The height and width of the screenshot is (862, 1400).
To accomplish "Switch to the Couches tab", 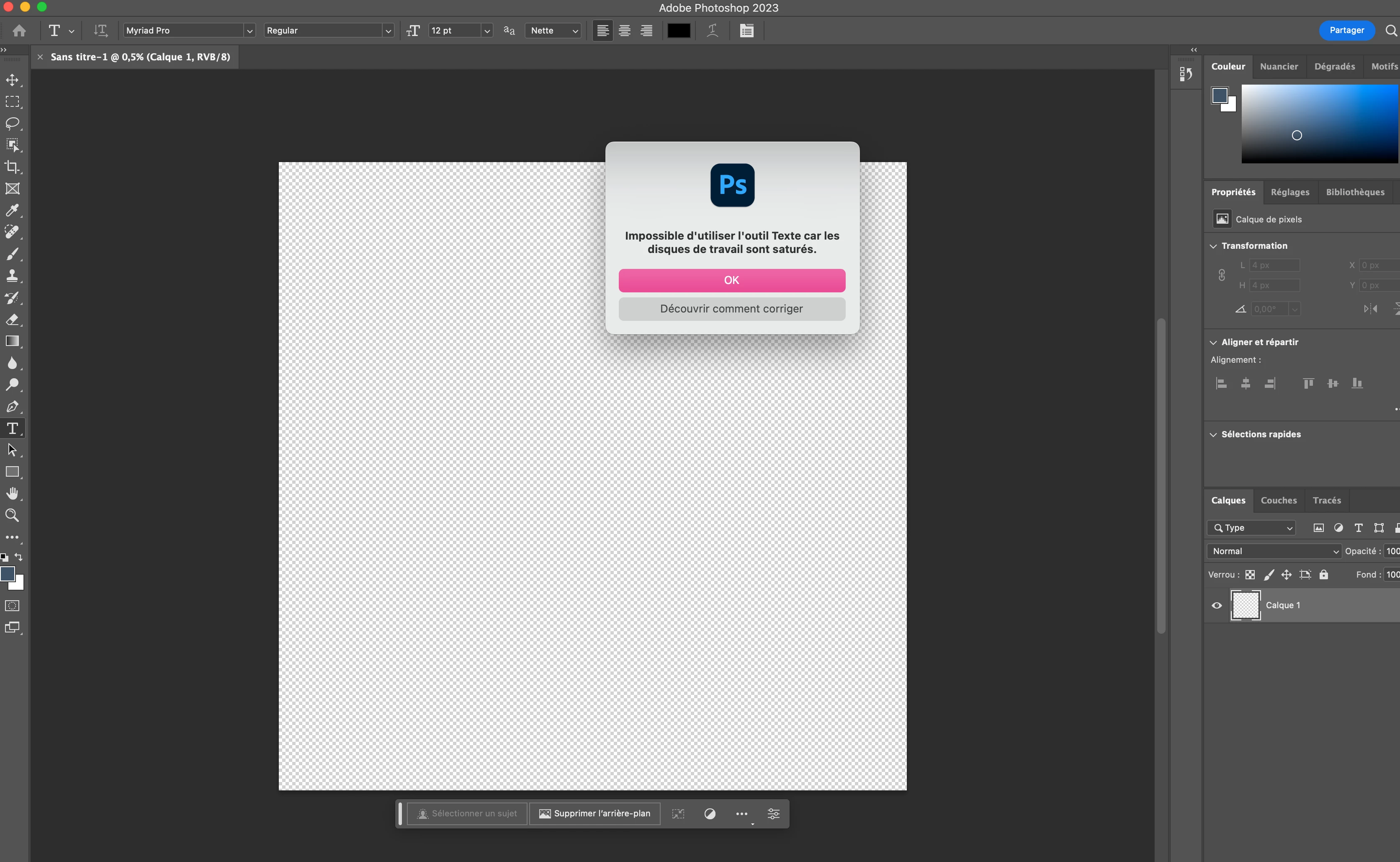I will [1278, 501].
